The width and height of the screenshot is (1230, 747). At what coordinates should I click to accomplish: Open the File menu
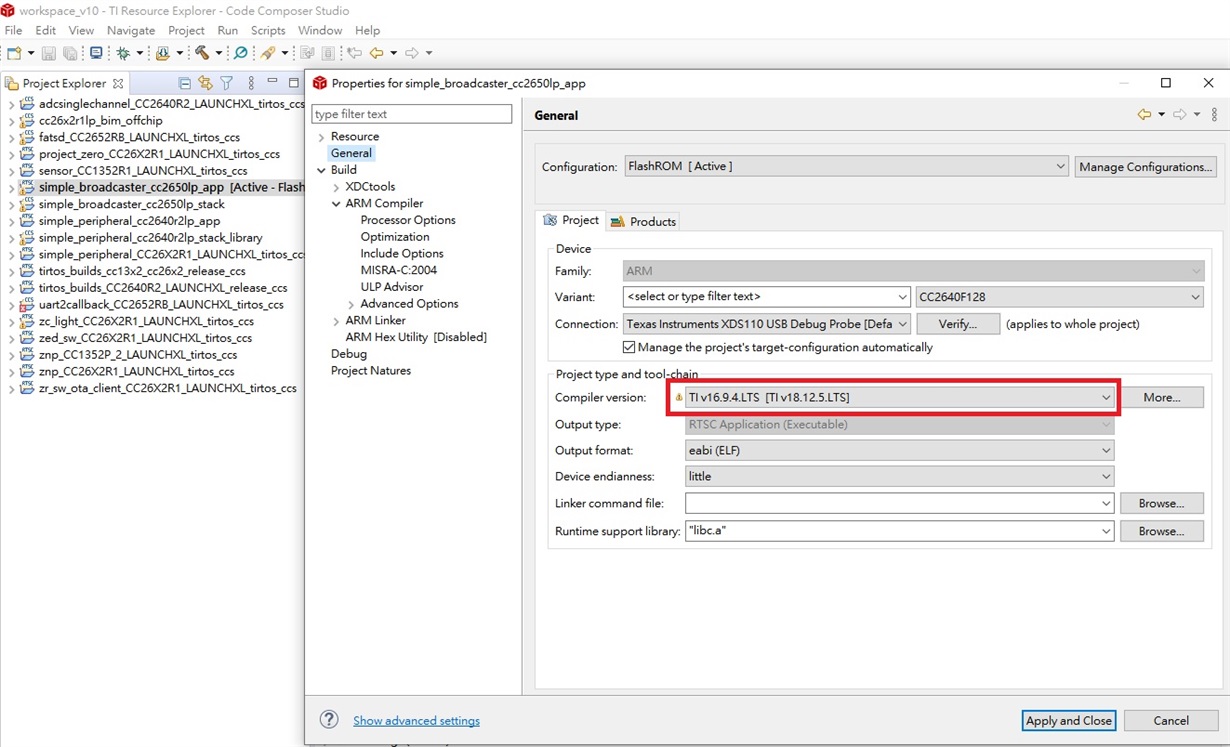pyautogui.click(x=13, y=30)
